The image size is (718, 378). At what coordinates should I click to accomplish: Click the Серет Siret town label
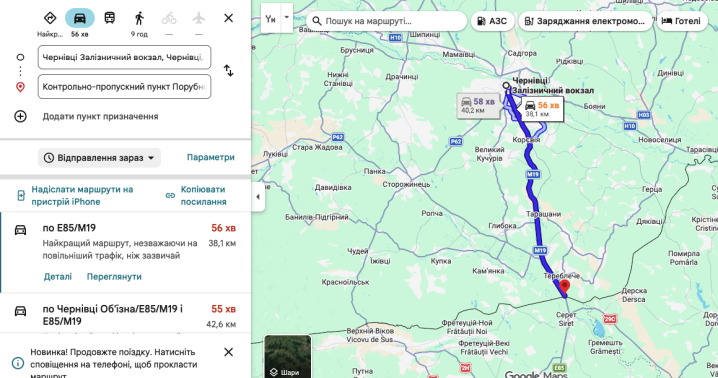(566, 319)
